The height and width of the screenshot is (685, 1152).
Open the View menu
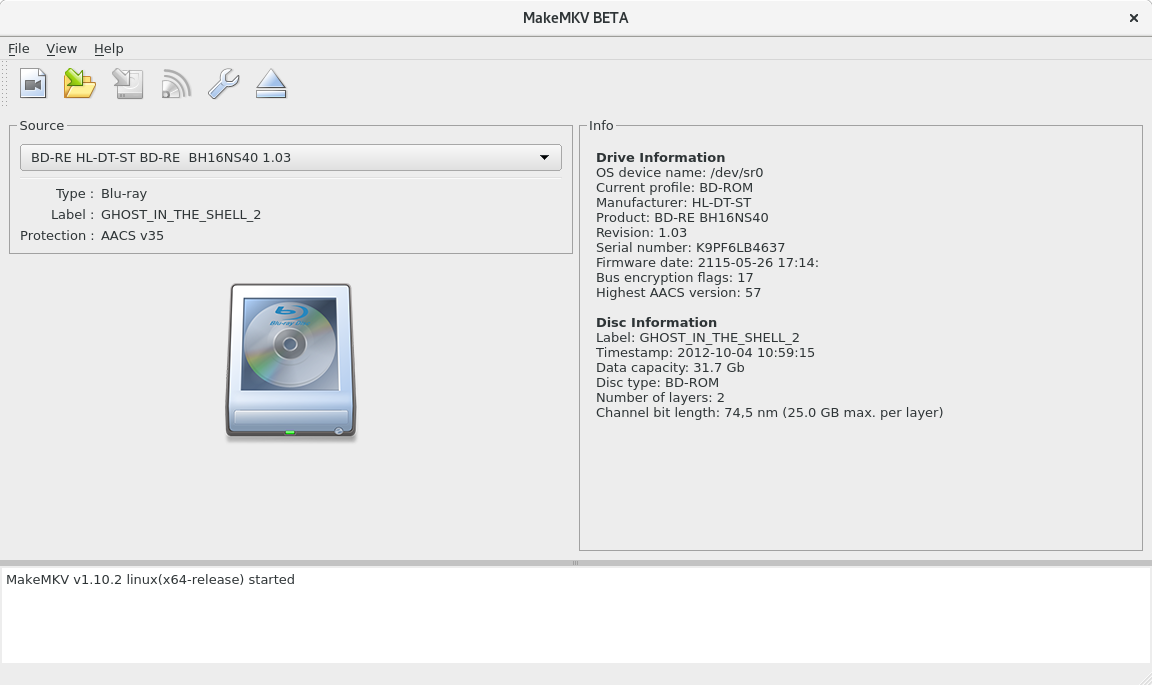[61, 48]
